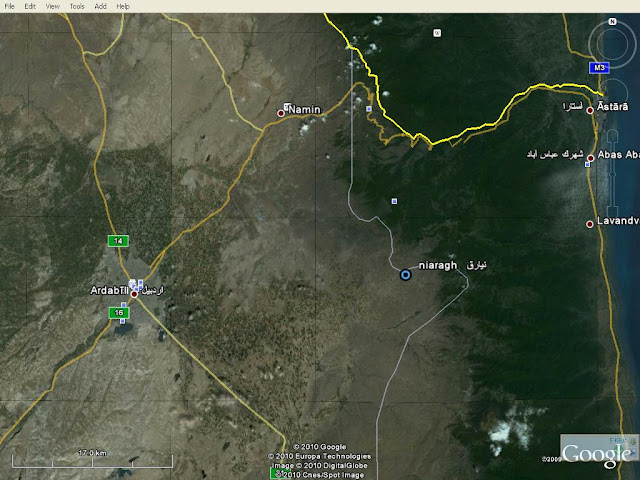Zoom out using the slider's bottom end
The width and height of the screenshot is (640, 480).
(612, 213)
